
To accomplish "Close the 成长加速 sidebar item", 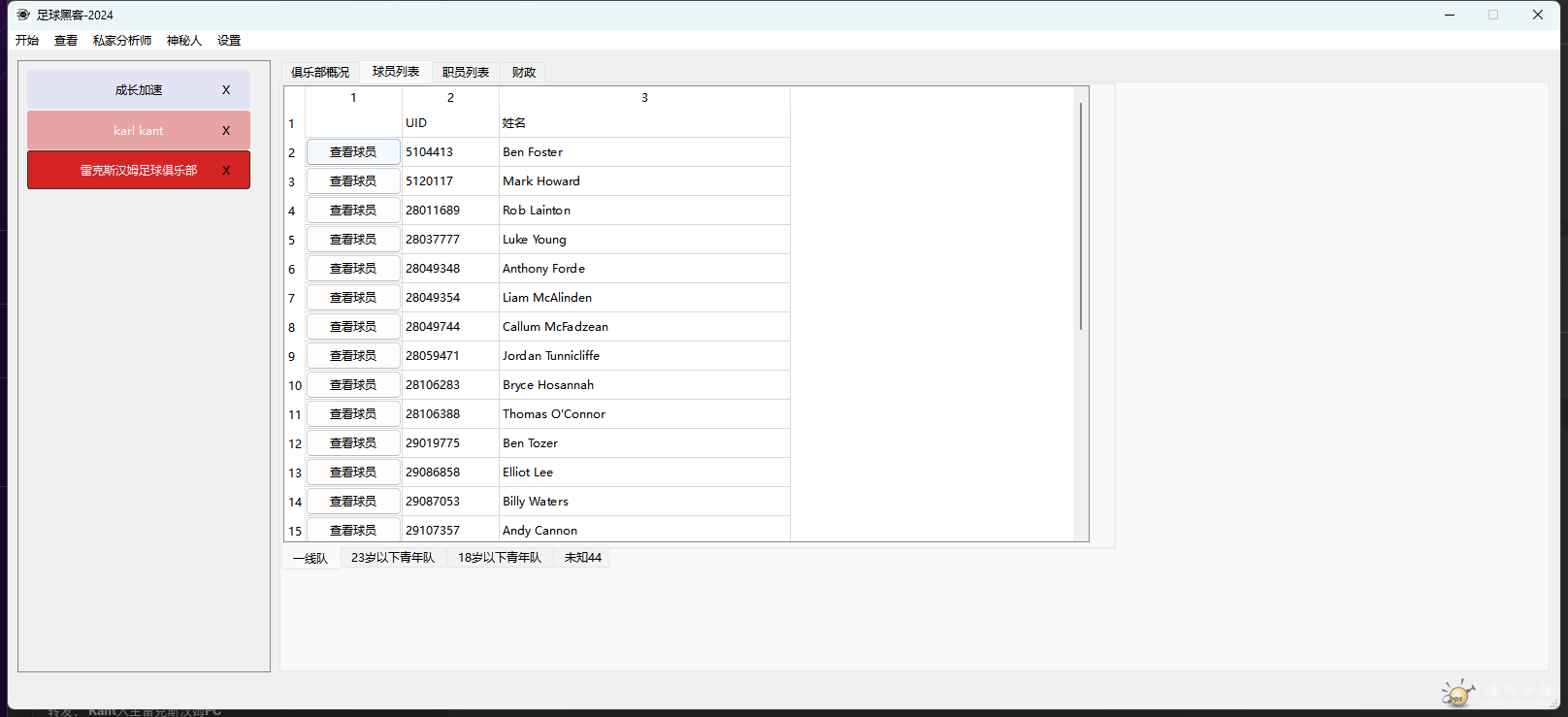I will (x=226, y=90).
